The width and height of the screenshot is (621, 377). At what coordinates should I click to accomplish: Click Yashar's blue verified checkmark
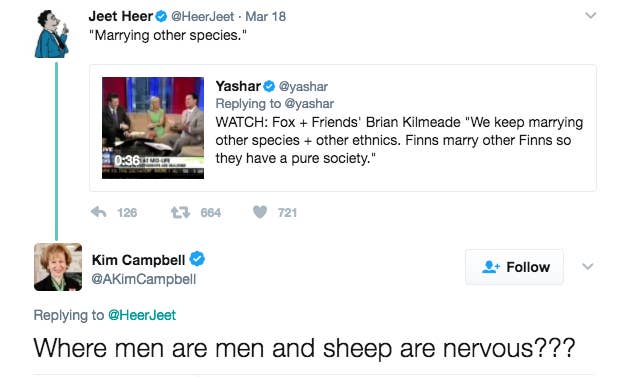pos(269,86)
